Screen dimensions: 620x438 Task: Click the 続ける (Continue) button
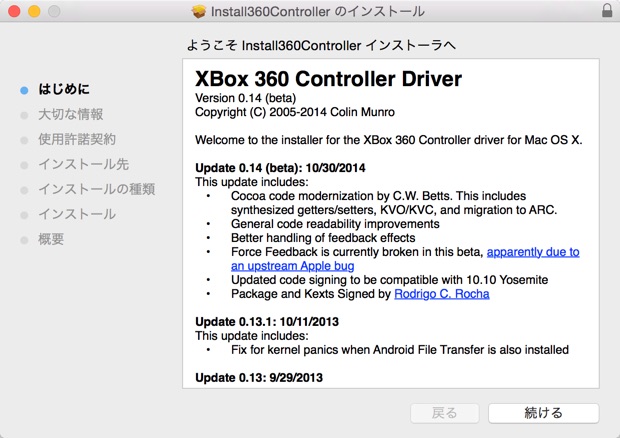point(543,413)
